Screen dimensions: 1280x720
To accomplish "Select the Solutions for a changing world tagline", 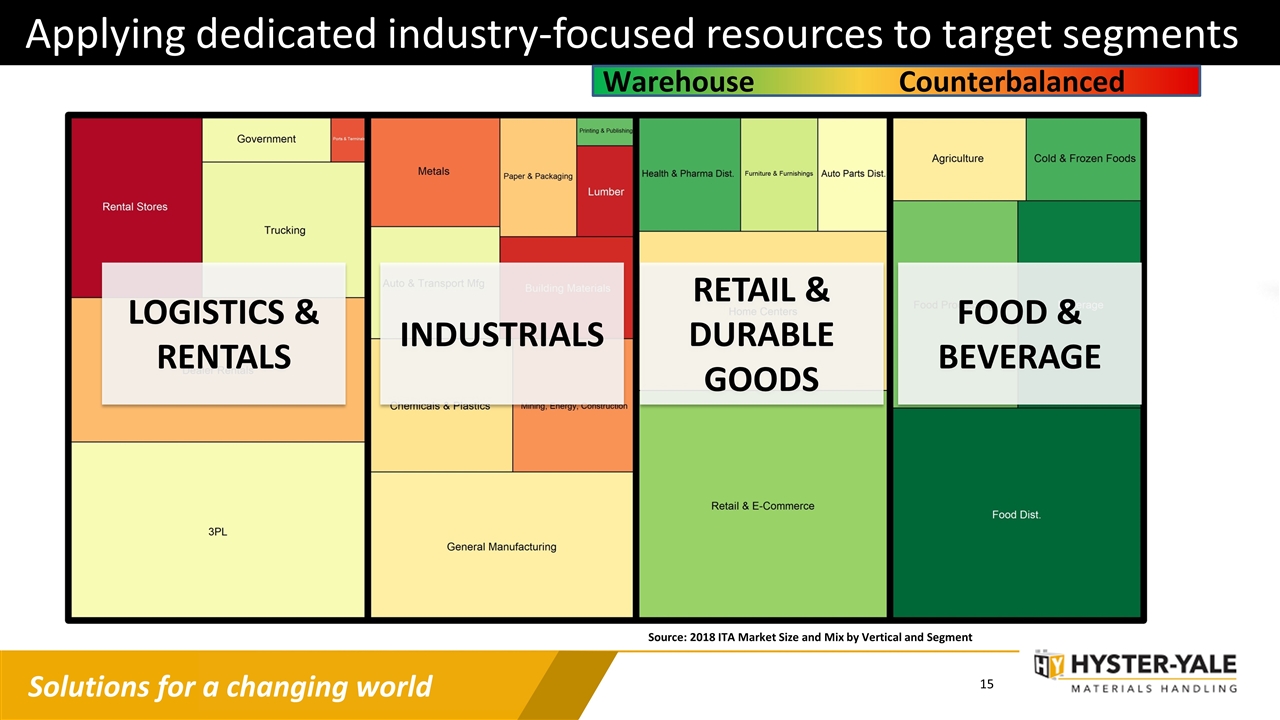I will pyautogui.click(x=230, y=687).
